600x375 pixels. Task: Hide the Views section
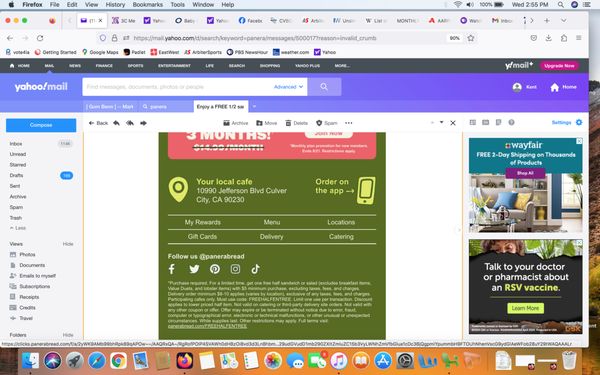point(68,244)
